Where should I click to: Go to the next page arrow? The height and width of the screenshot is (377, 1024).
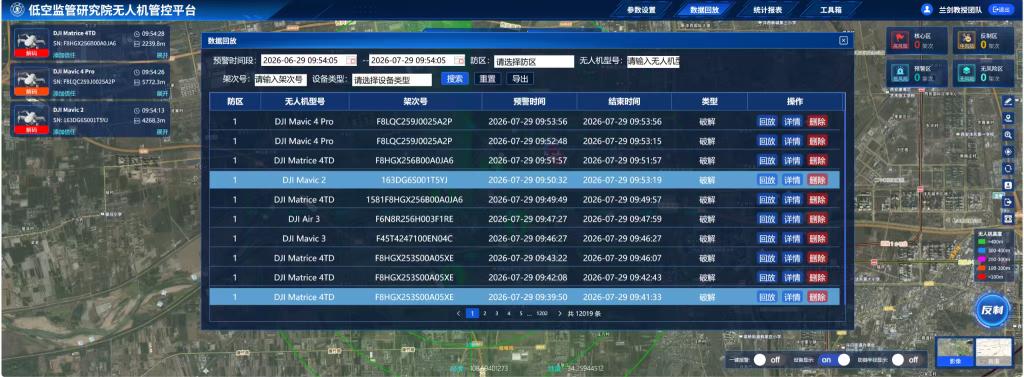(560, 314)
